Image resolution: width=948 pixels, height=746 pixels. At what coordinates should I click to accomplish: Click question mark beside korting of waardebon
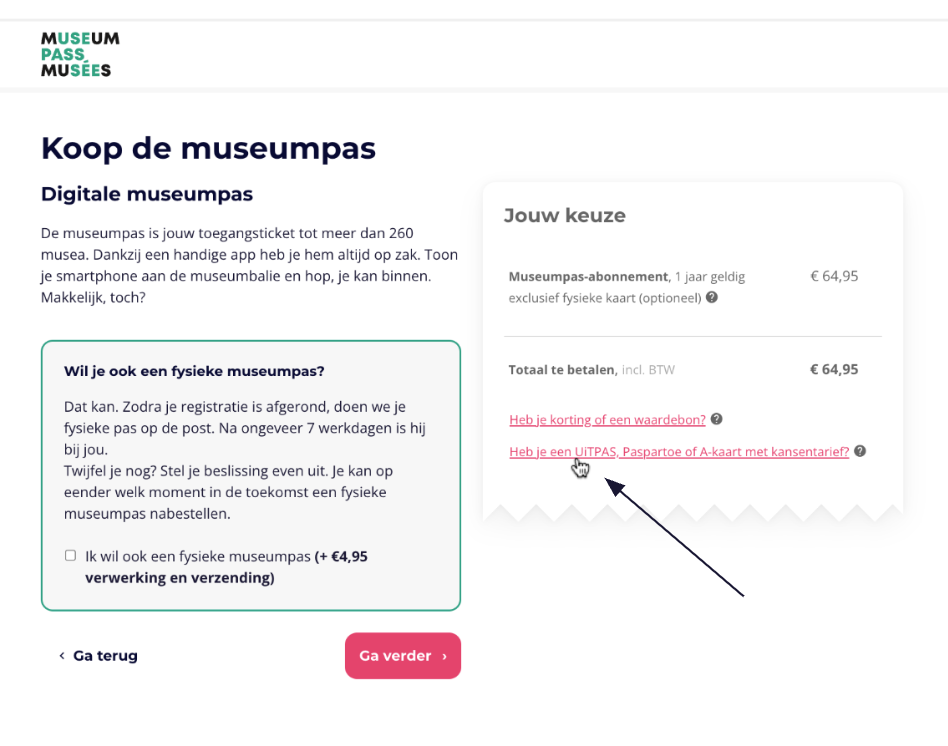(x=716, y=419)
